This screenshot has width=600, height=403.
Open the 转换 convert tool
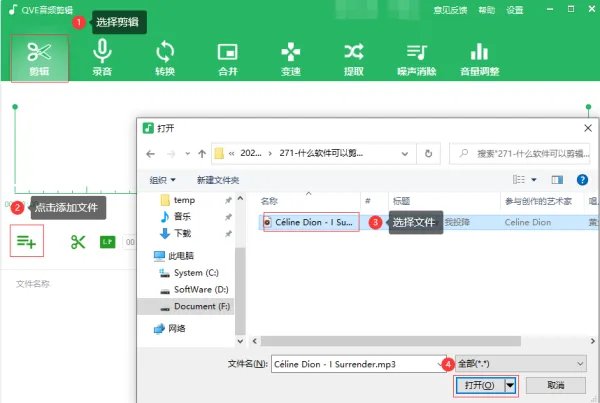tap(165, 57)
